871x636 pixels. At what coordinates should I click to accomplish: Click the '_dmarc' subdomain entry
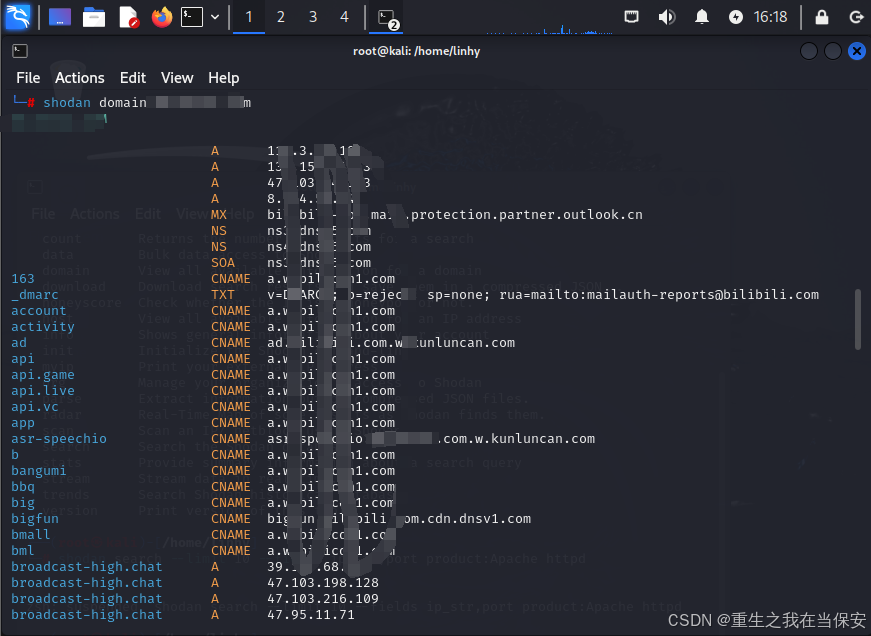[x=34, y=295]
